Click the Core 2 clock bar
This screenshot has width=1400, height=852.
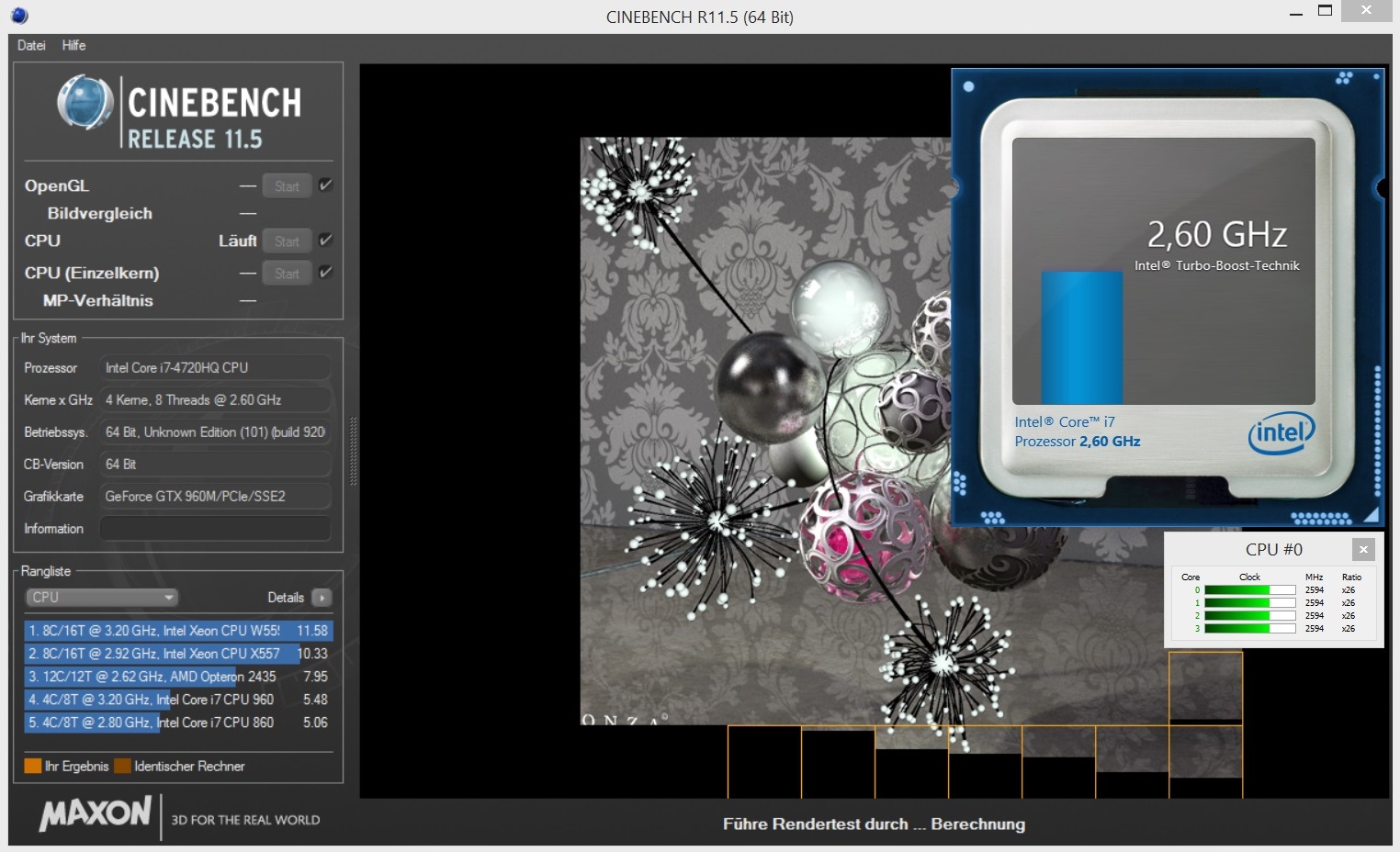[x=1249, y=616]
